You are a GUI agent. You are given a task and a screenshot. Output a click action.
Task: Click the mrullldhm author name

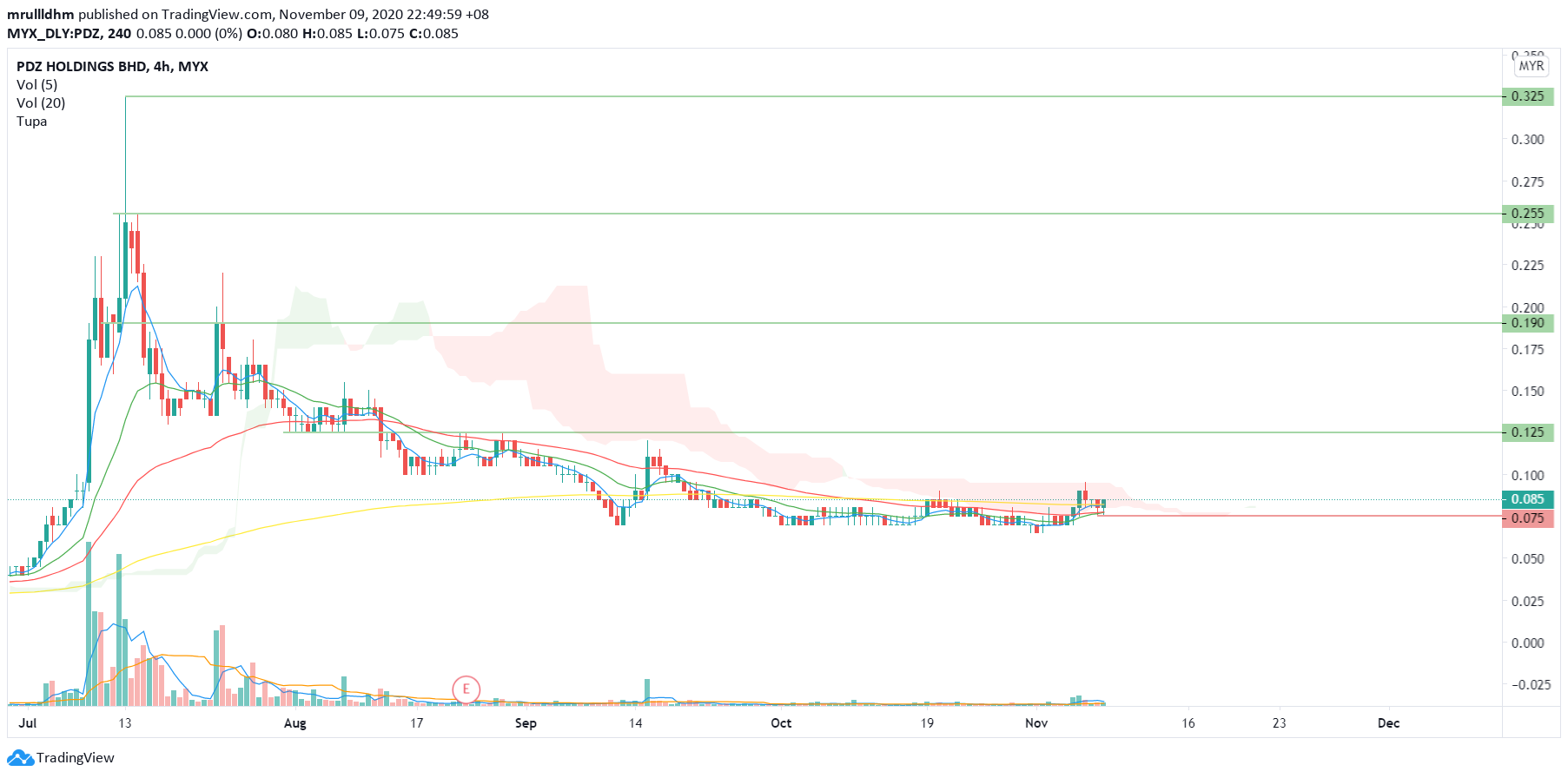tap(41, 15)
